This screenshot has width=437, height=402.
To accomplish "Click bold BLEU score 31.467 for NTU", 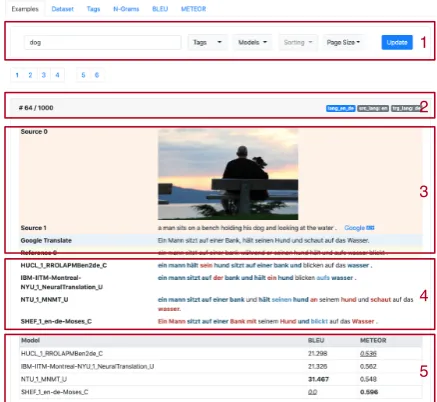I will 318,379.
